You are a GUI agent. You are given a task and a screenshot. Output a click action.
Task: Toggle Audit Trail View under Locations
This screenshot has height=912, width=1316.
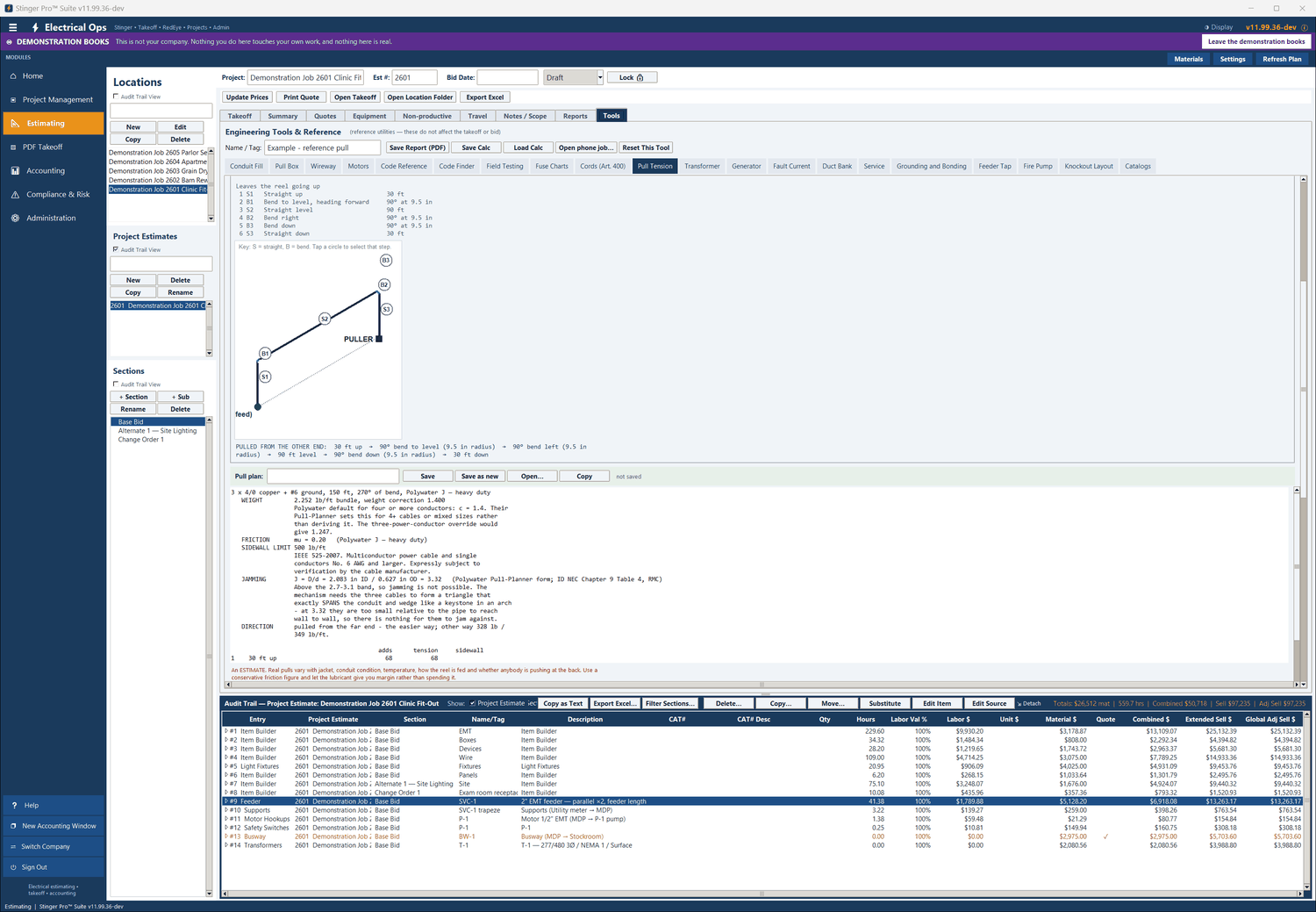[116, 97]
